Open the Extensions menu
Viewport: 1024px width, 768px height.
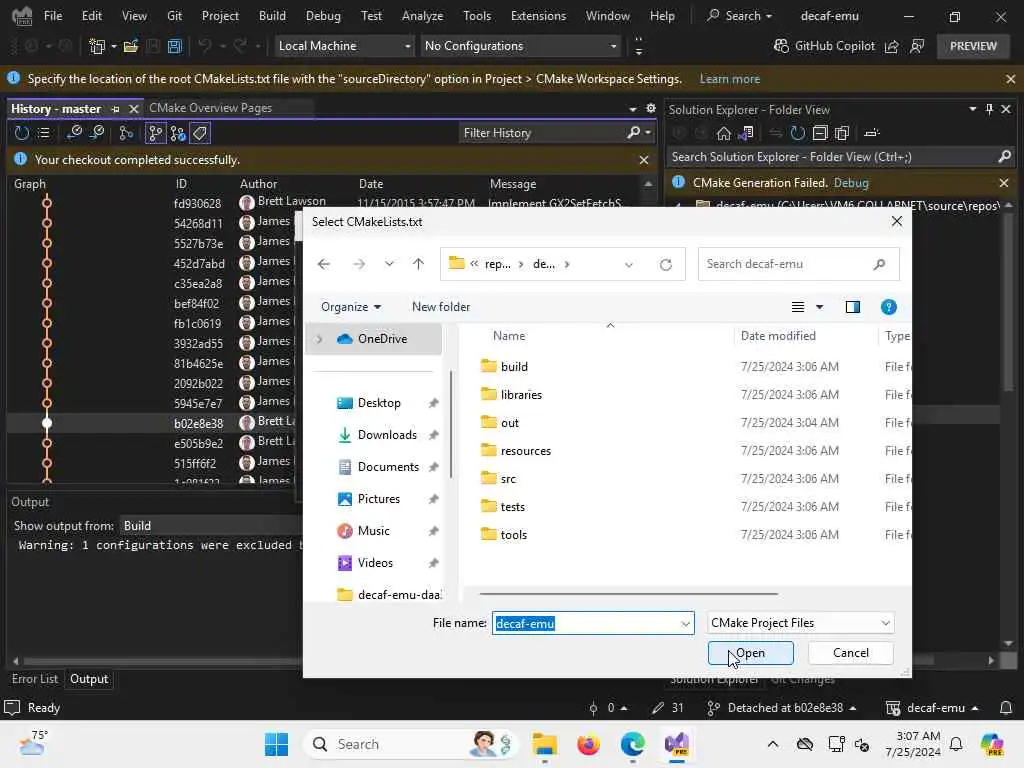coord(538,16)
